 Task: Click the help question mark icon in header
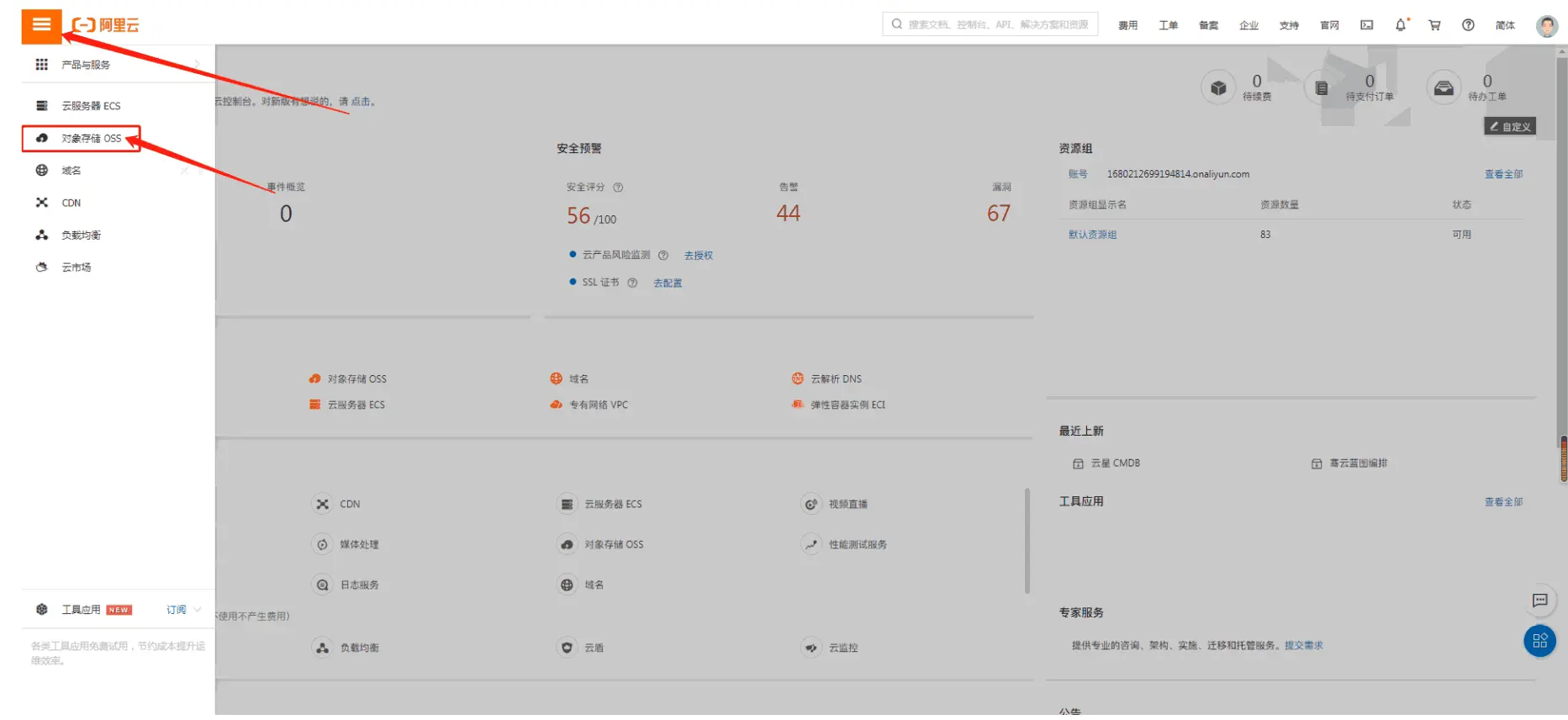(1468, 25)
